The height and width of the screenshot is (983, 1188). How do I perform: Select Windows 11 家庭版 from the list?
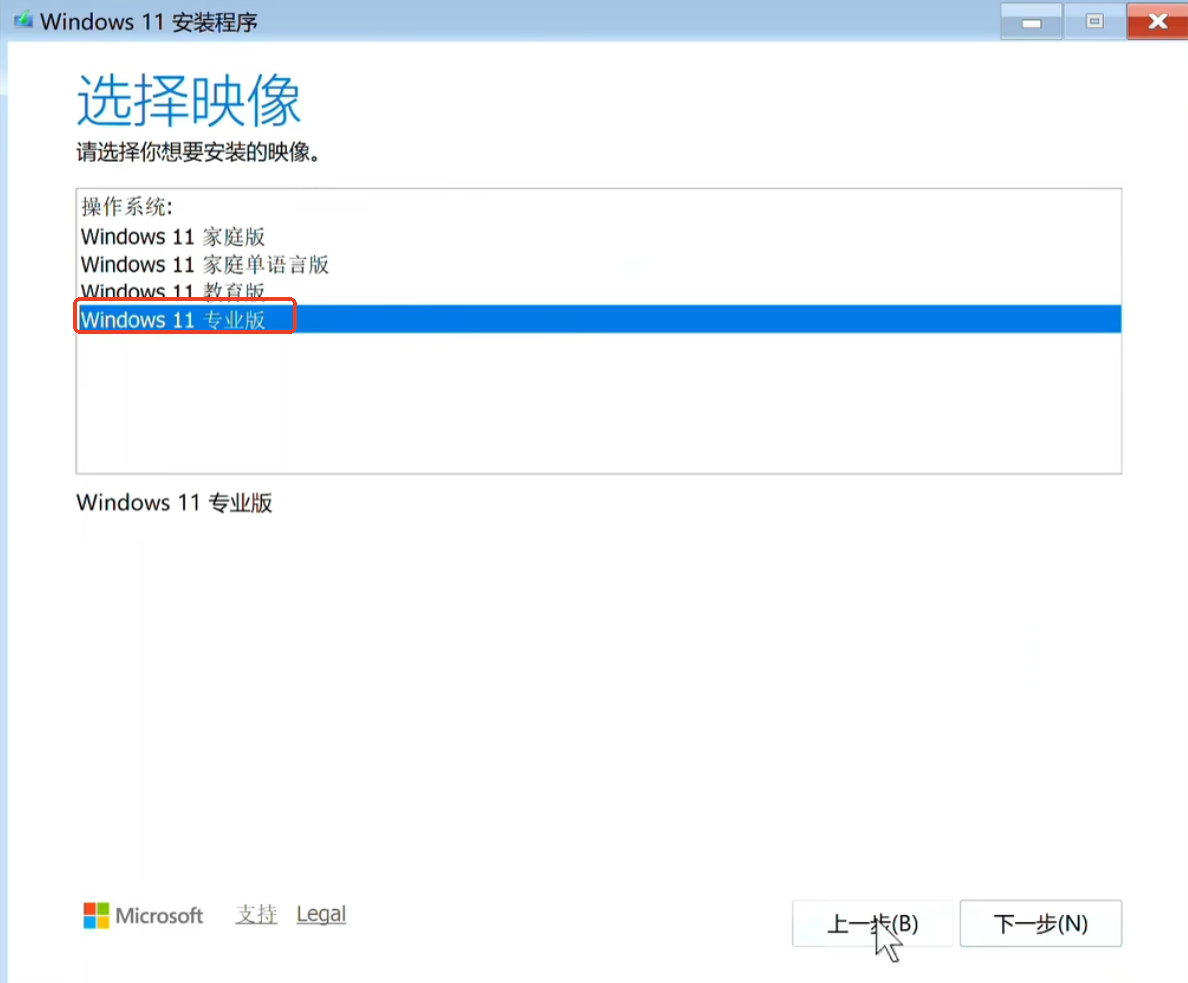coord(172,237)
